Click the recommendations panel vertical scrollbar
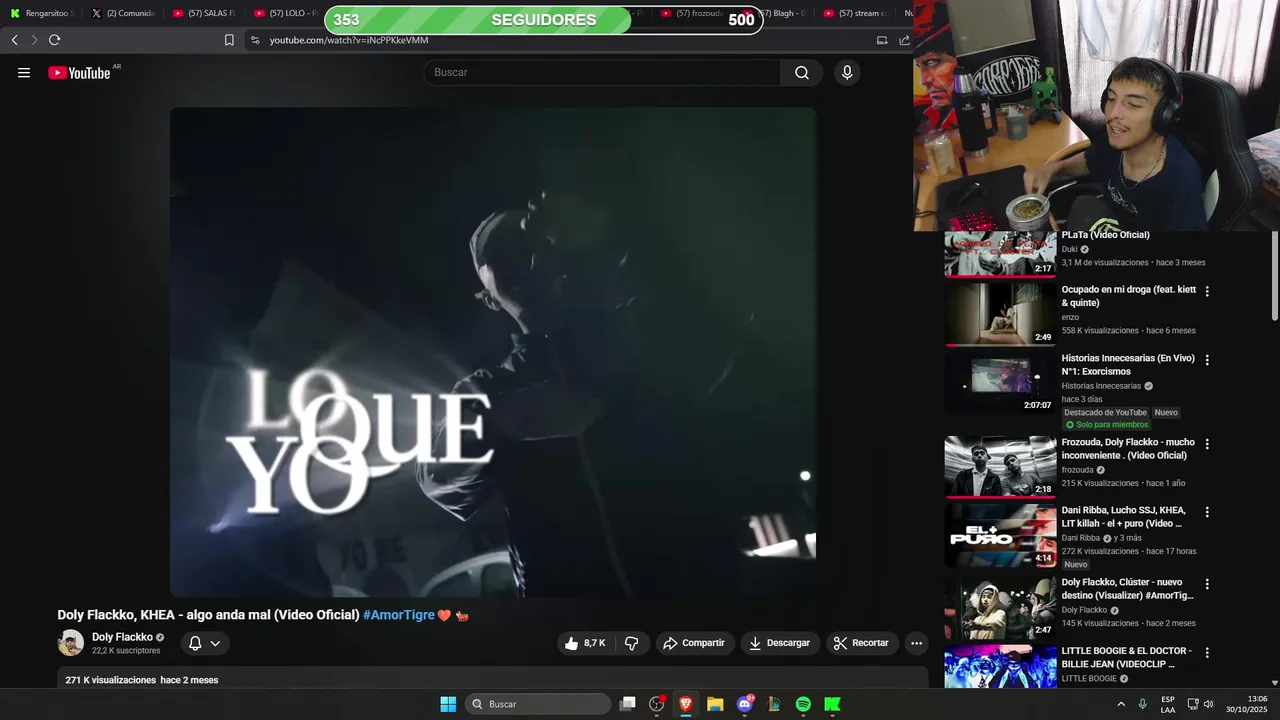Viewport: 1280px width, 720px height. pos(1275,278)
